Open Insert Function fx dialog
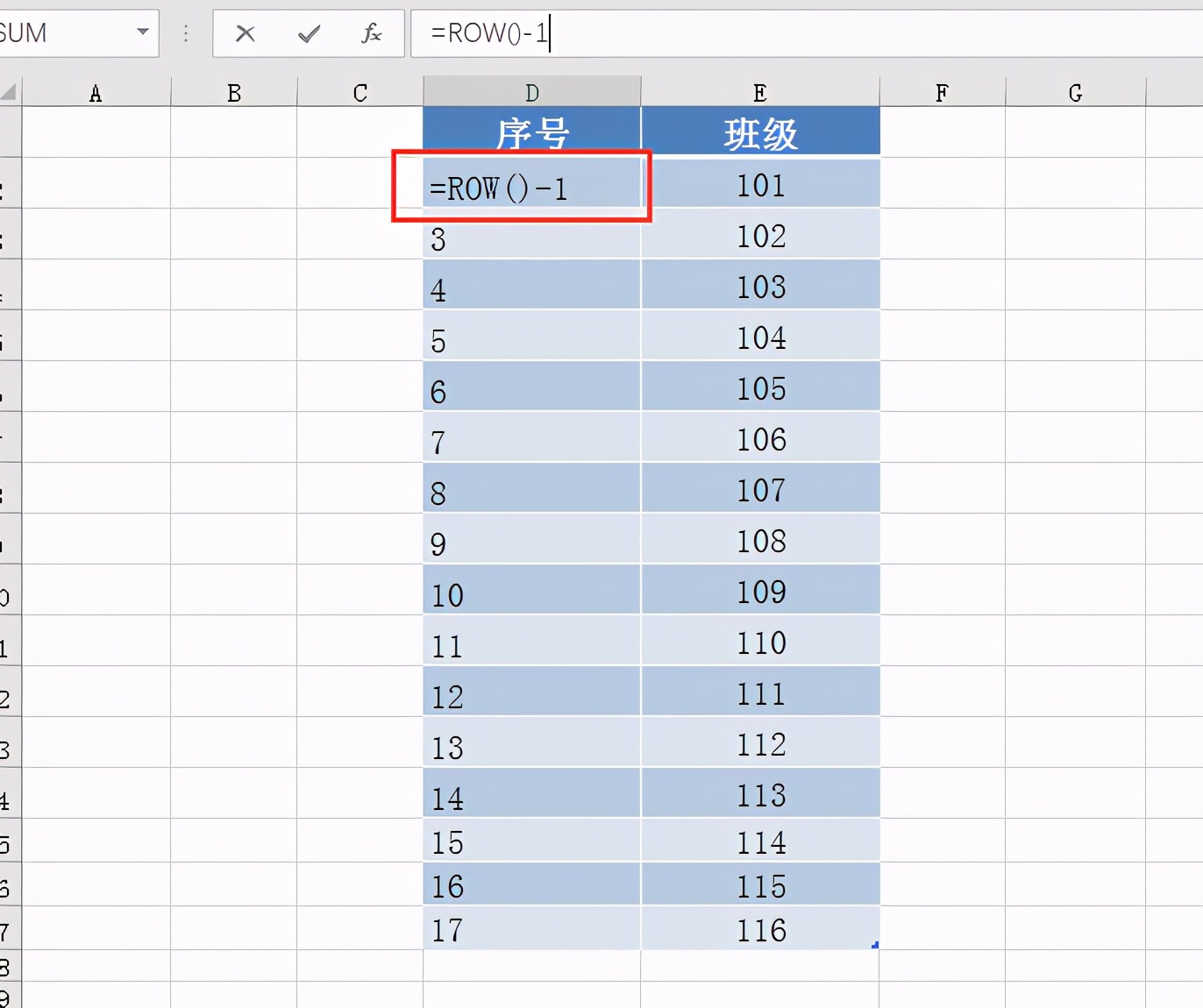This screenshot has width=1203, height=1008. [x=371, y=34]
